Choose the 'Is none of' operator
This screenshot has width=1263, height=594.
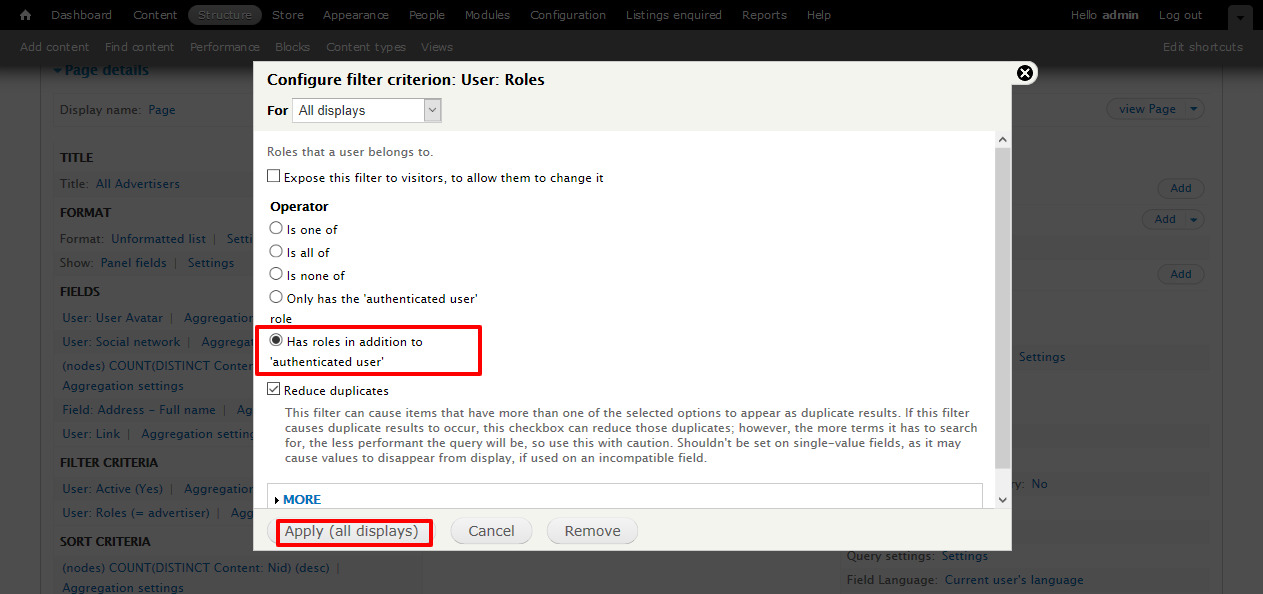pyautogui.click(x=276, y=275)
